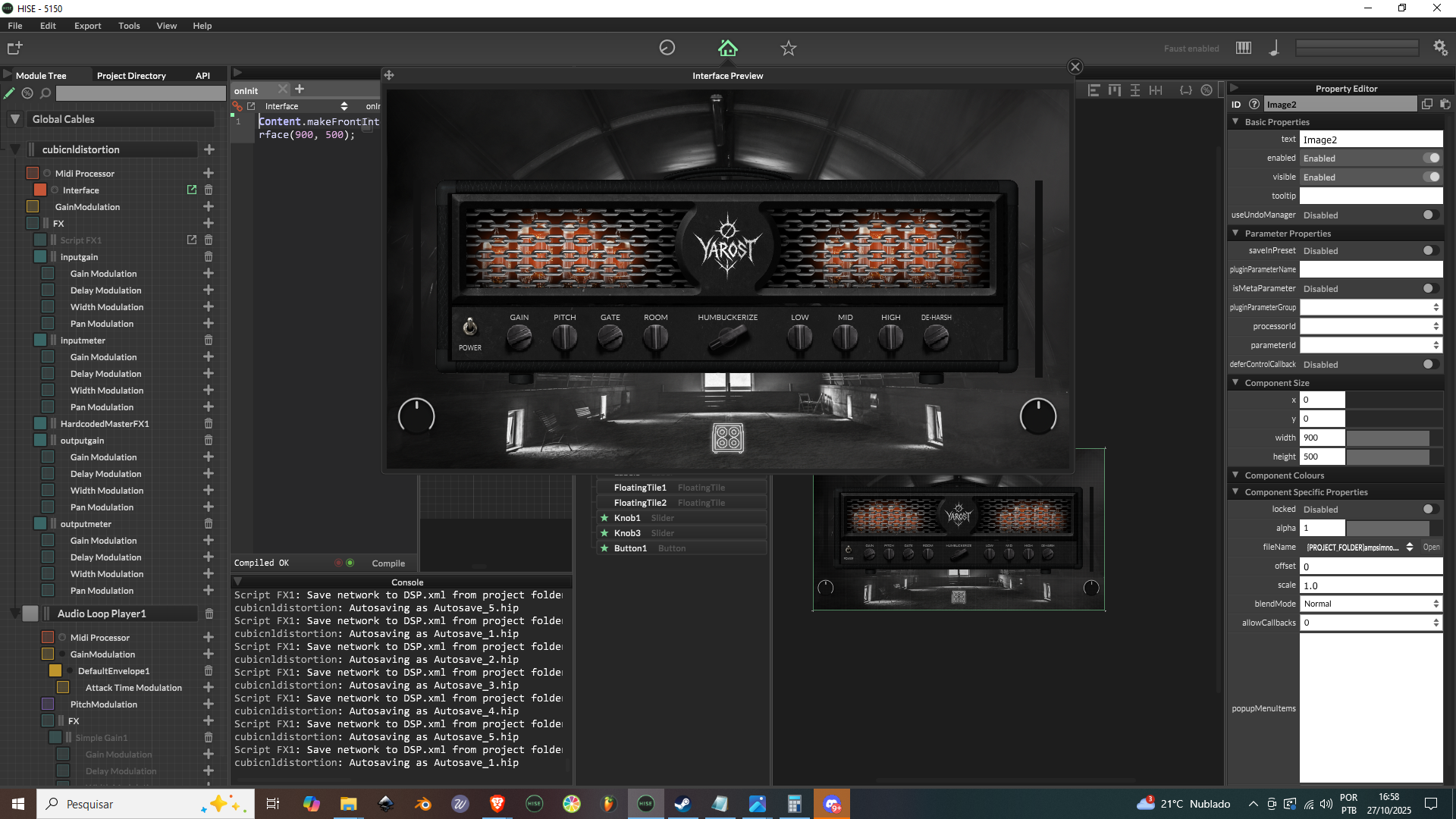Open the blendMode dropdown
This screenshot has width=1456, height=819.
[x=1370, y=604]
